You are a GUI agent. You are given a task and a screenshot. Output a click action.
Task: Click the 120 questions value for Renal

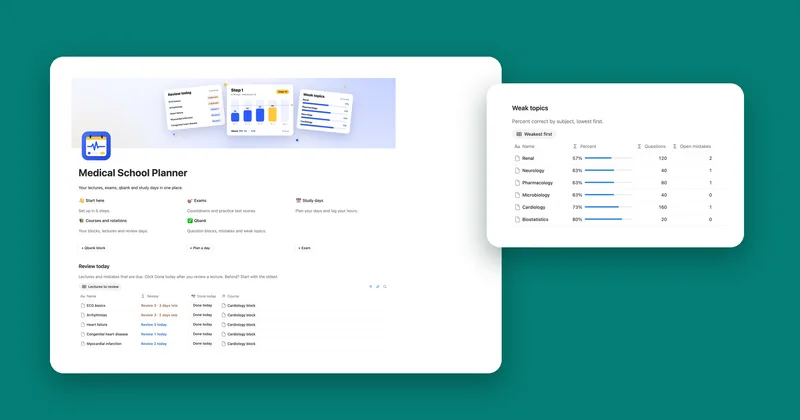pos(662,158)
